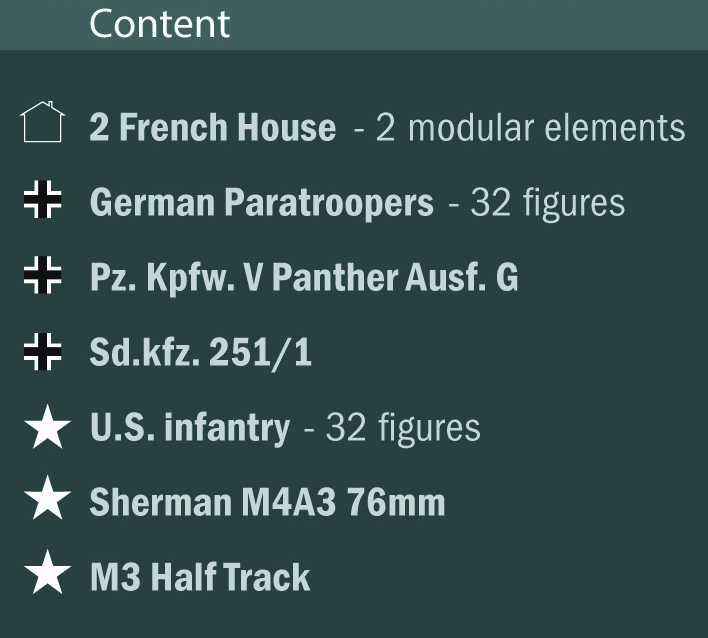
Task: Click the German cross beside Sd.kfz. 251/1
Action: tap(43, 352)
